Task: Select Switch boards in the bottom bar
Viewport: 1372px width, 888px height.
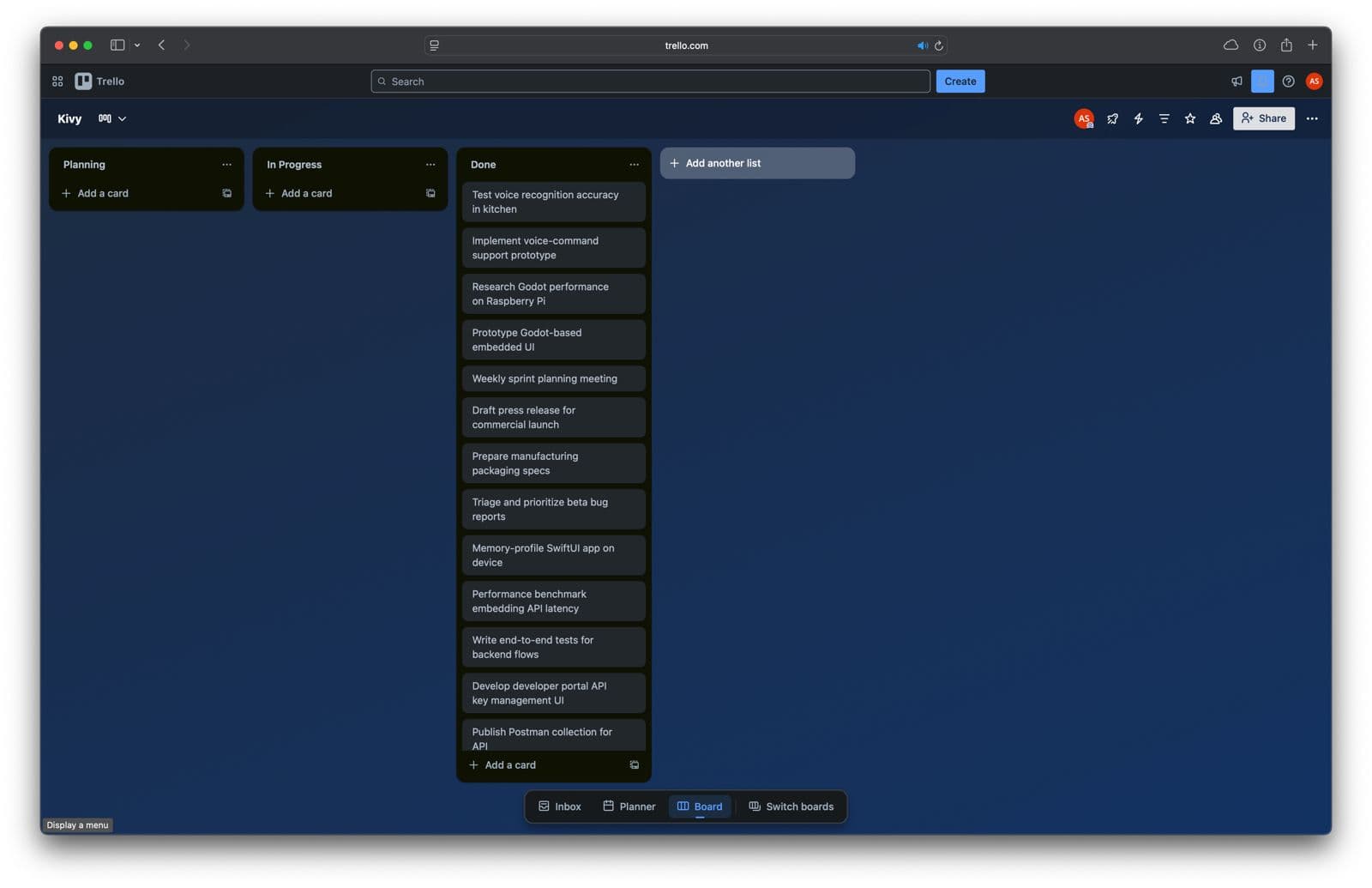Action: pyautogui.click(x=791, y=806)
